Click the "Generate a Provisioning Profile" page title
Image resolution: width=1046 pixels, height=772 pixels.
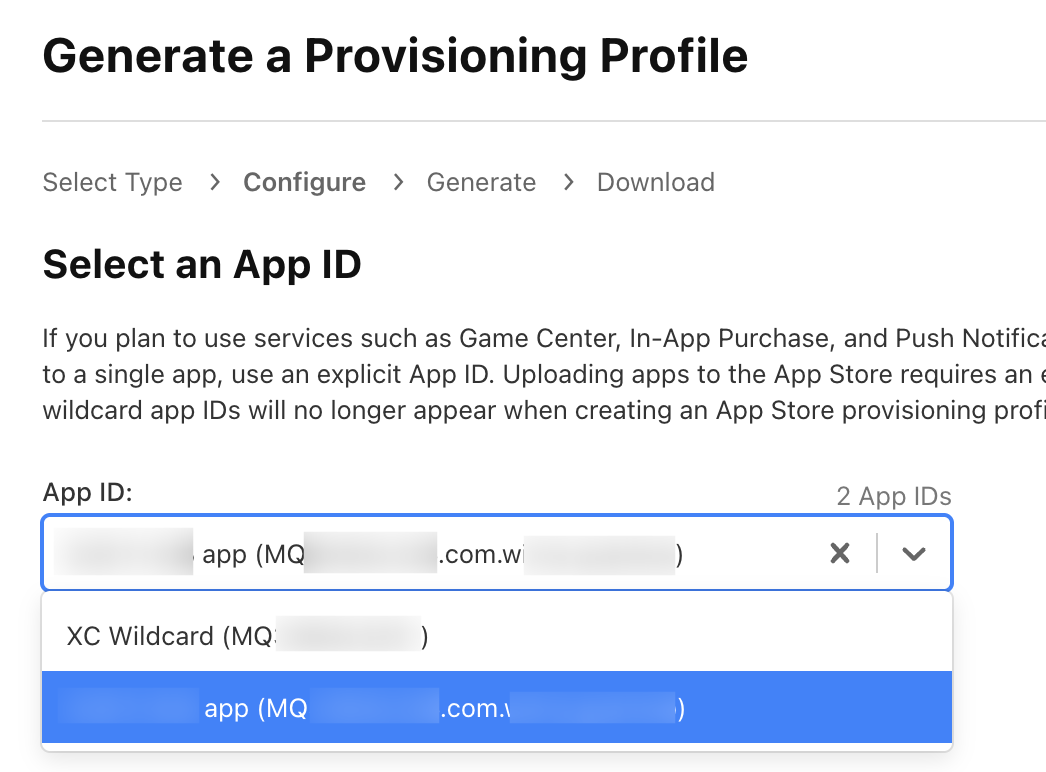(395, 55)
